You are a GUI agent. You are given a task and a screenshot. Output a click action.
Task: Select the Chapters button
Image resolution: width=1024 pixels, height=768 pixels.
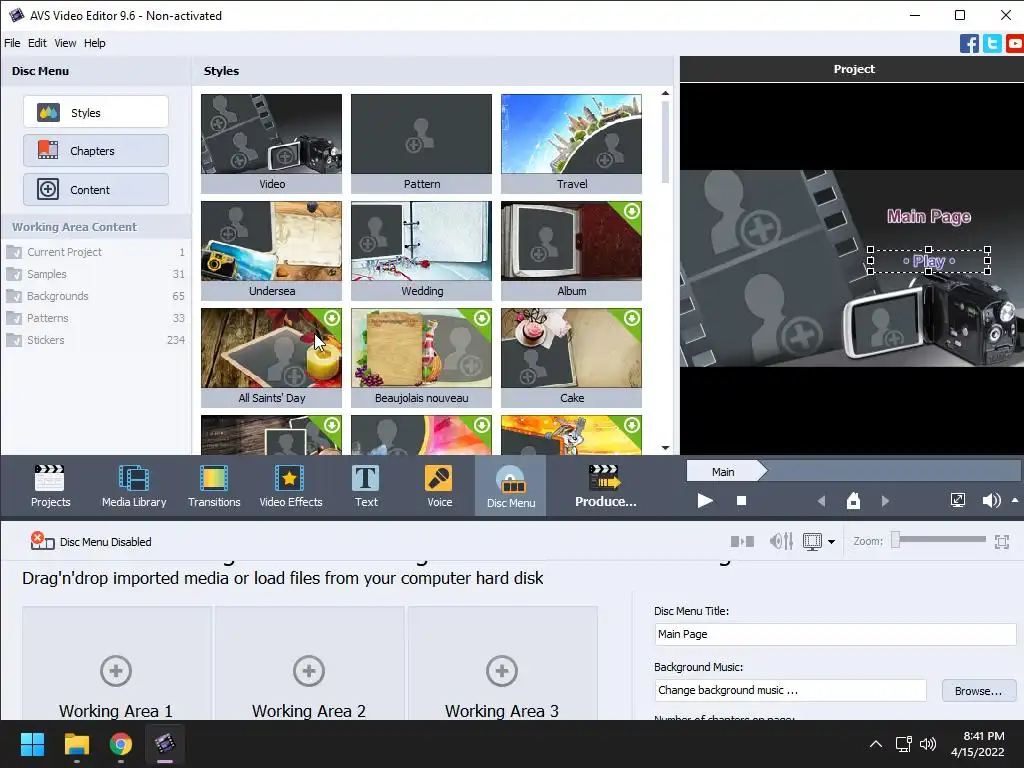point(96,151)
